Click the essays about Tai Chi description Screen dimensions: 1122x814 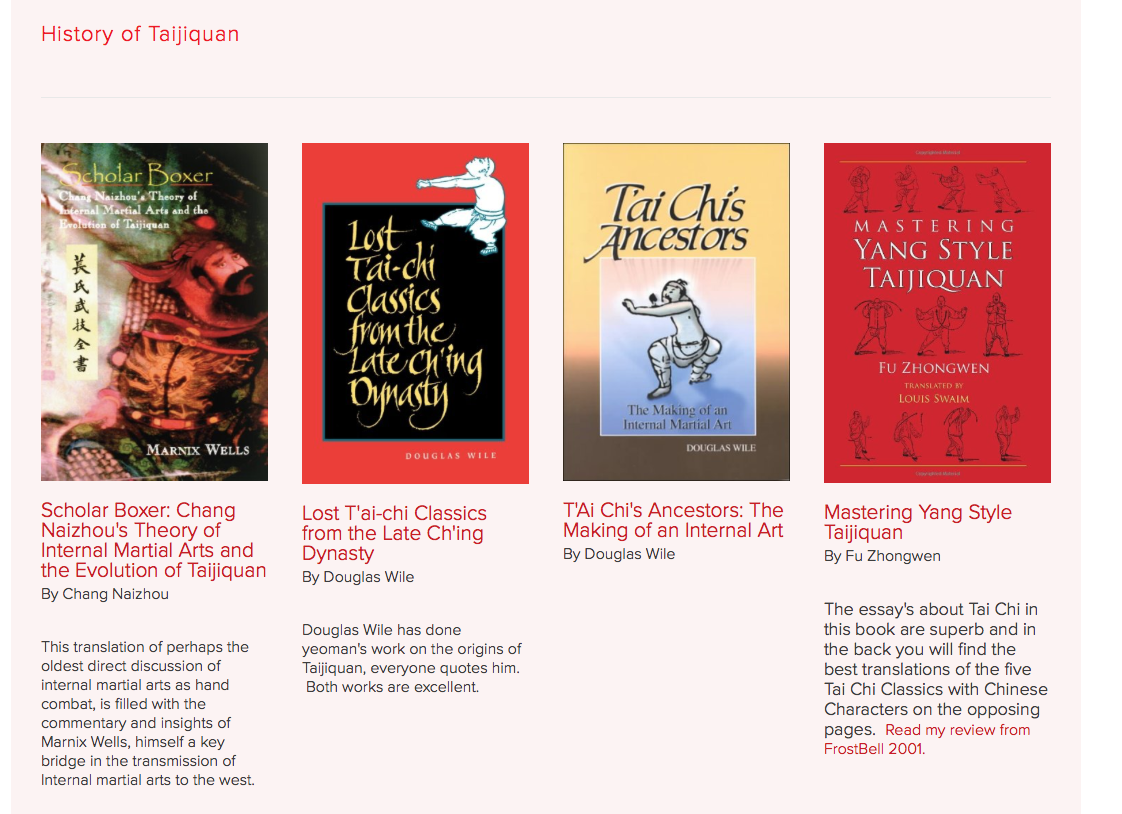tap(936, 669)
